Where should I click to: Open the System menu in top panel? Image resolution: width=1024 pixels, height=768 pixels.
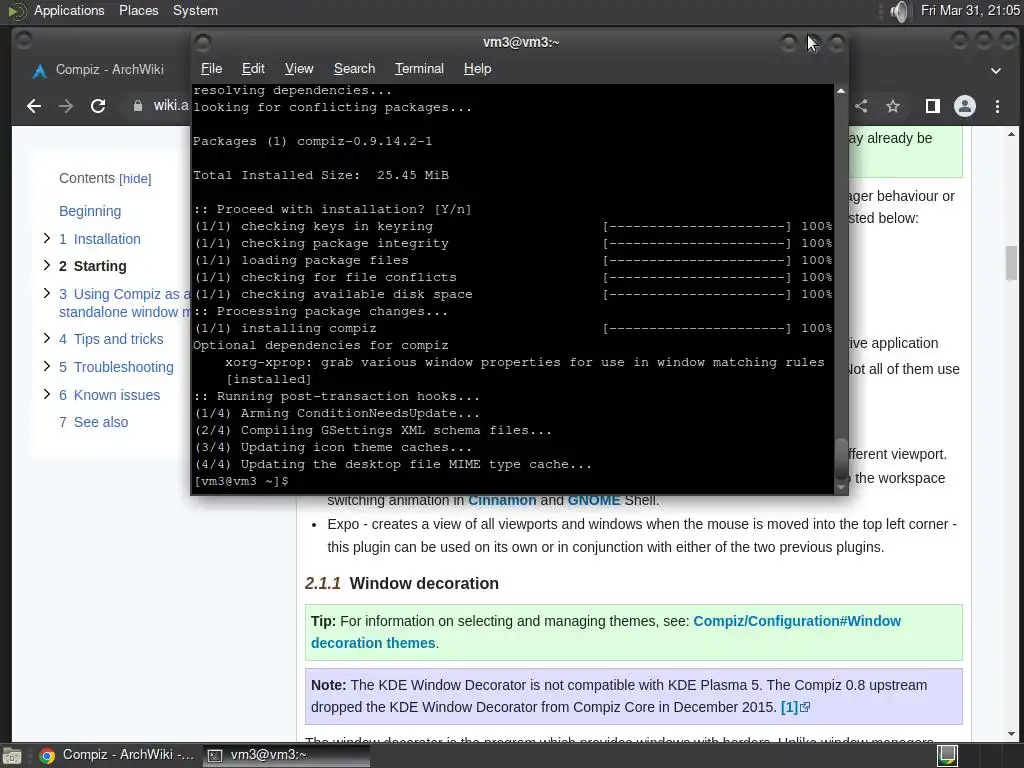click(x=195, y=10)
